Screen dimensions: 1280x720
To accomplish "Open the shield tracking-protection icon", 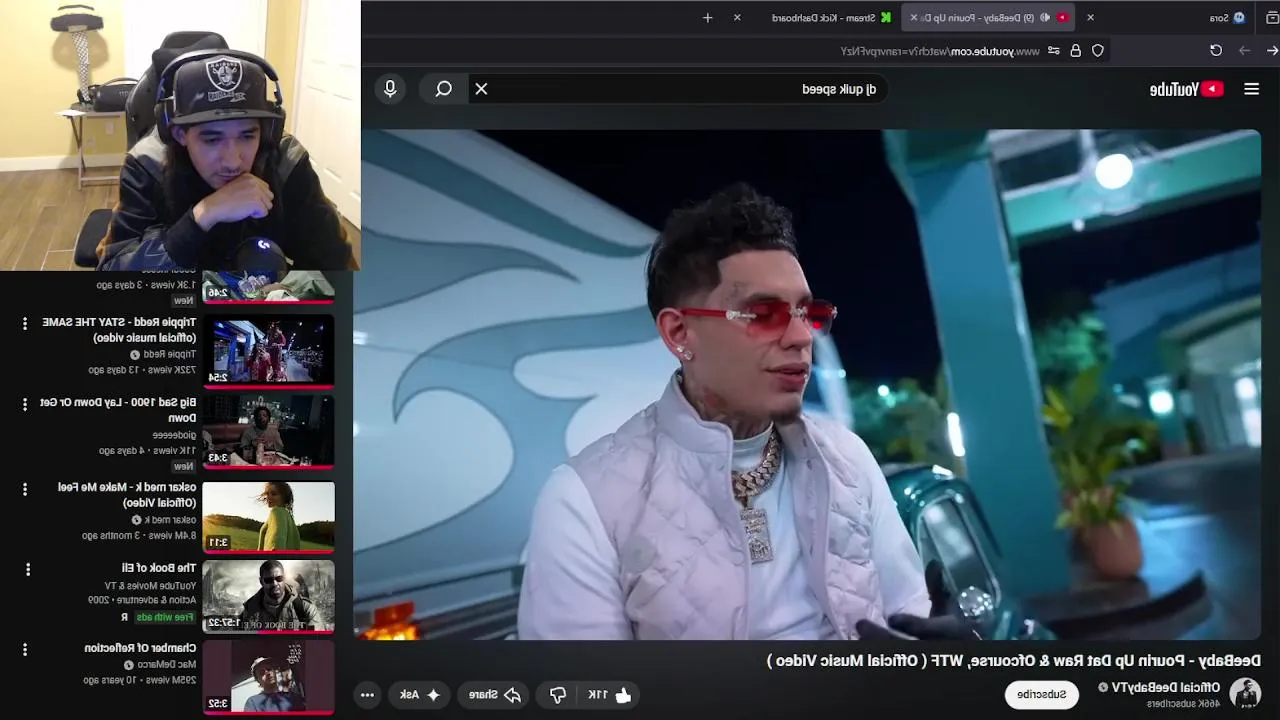I will point(1098,50).
